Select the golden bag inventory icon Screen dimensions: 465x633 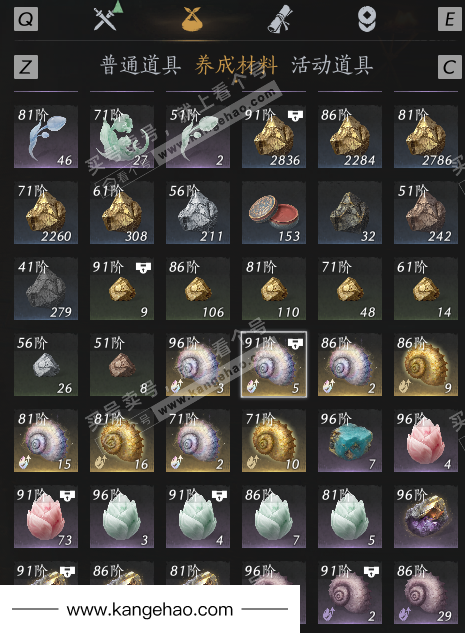[192, 19]
